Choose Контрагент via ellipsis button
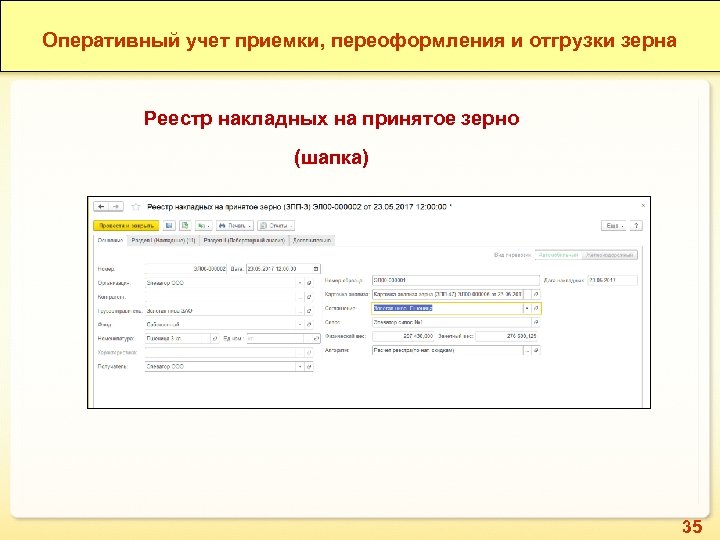Screen dimensions: 720x540 click(x=300, y=297)
